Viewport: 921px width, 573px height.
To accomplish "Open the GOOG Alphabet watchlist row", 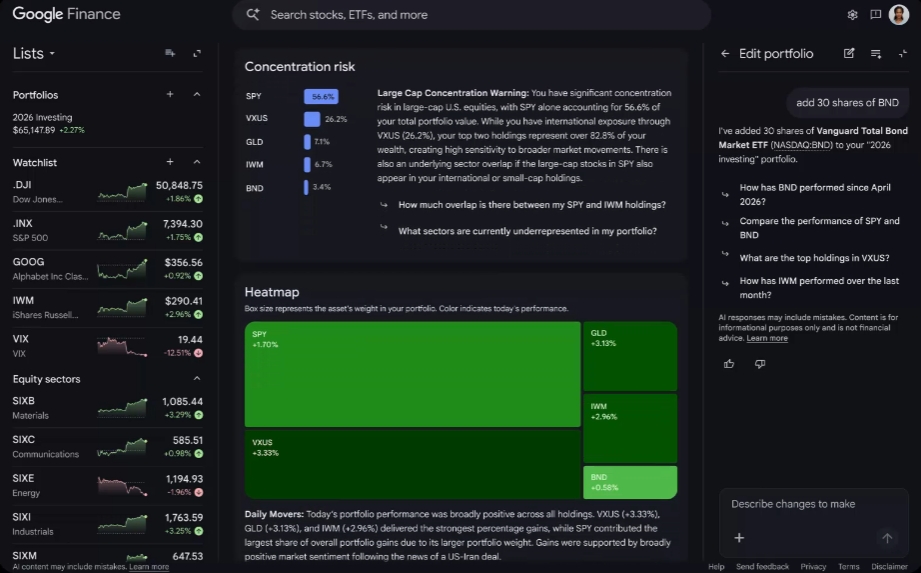I will click(107, 269).
